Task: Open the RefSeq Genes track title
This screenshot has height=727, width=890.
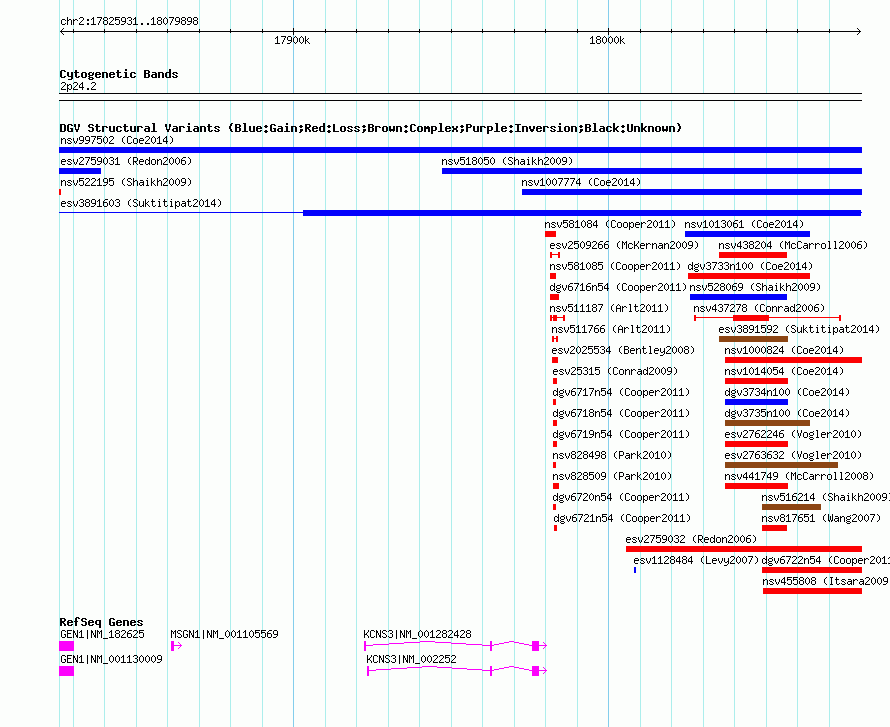Action: [x=101, y=622]
